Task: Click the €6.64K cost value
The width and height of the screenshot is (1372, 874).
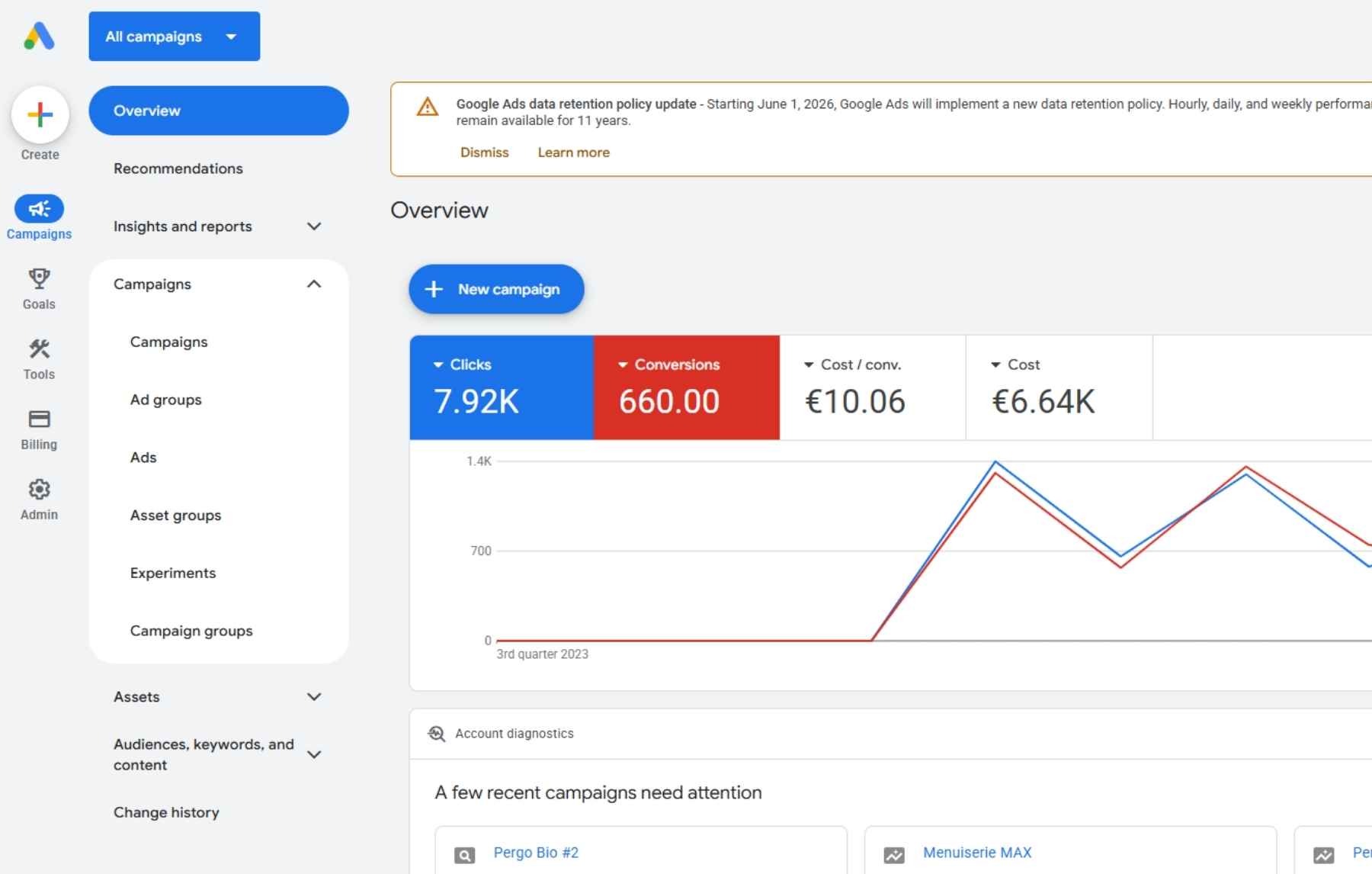Action: tap(1043, 402)
